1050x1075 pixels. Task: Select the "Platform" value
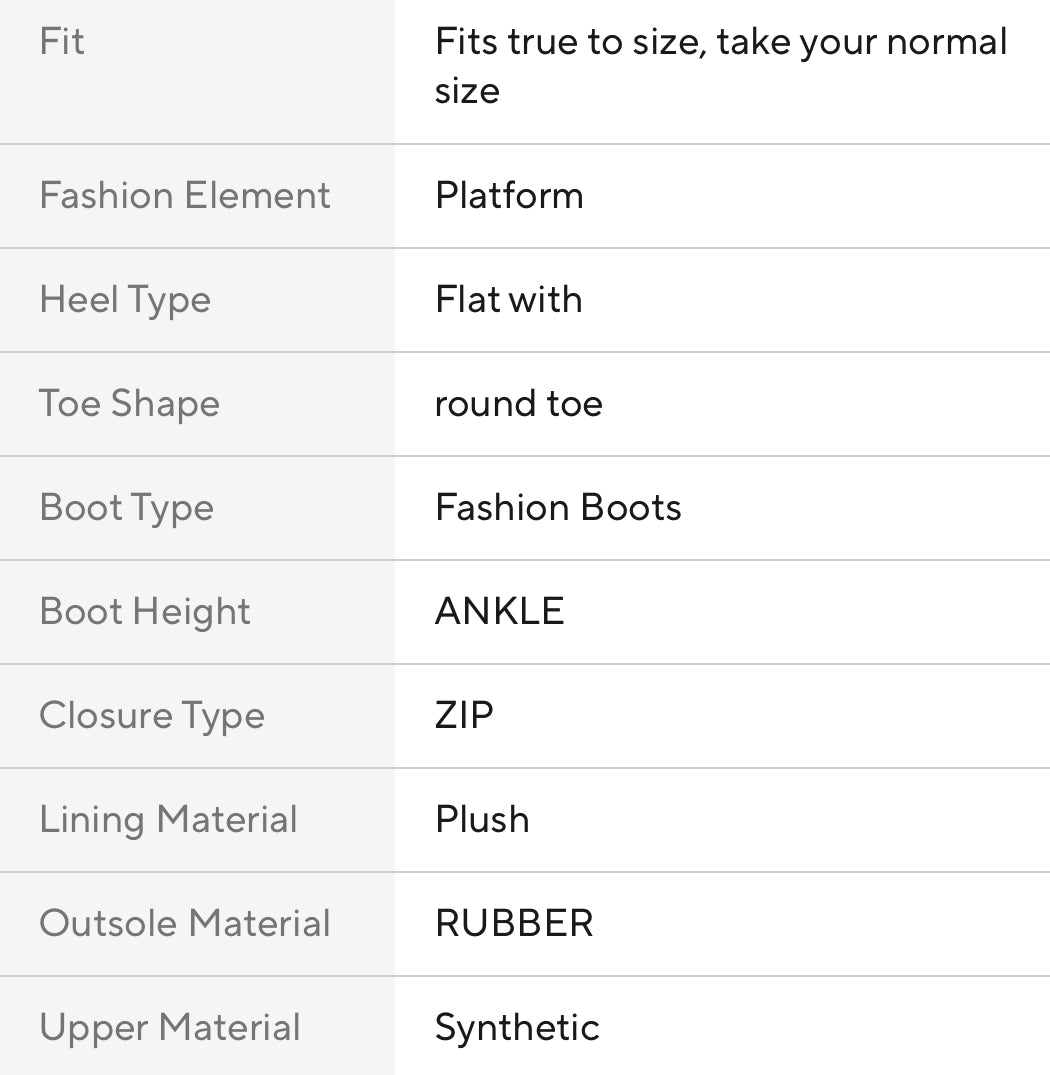coord(509,195)
